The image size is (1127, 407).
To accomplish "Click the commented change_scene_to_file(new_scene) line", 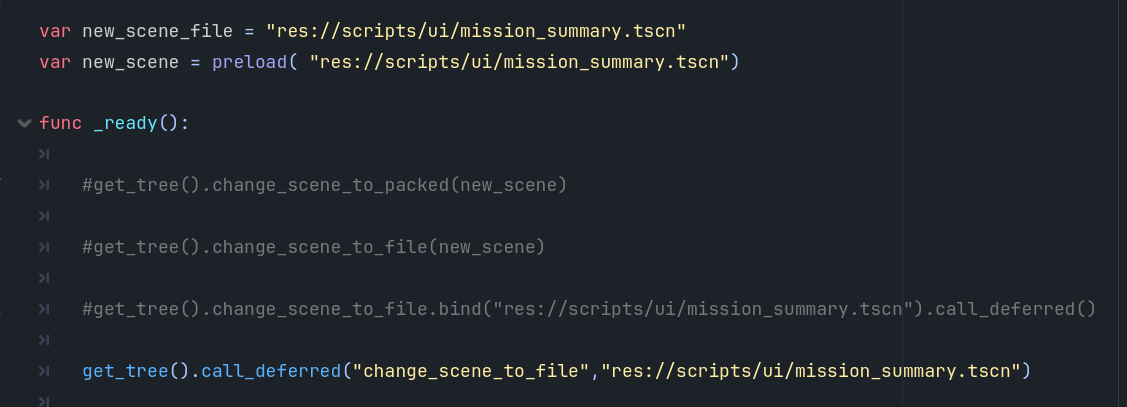I will point(314,248).
